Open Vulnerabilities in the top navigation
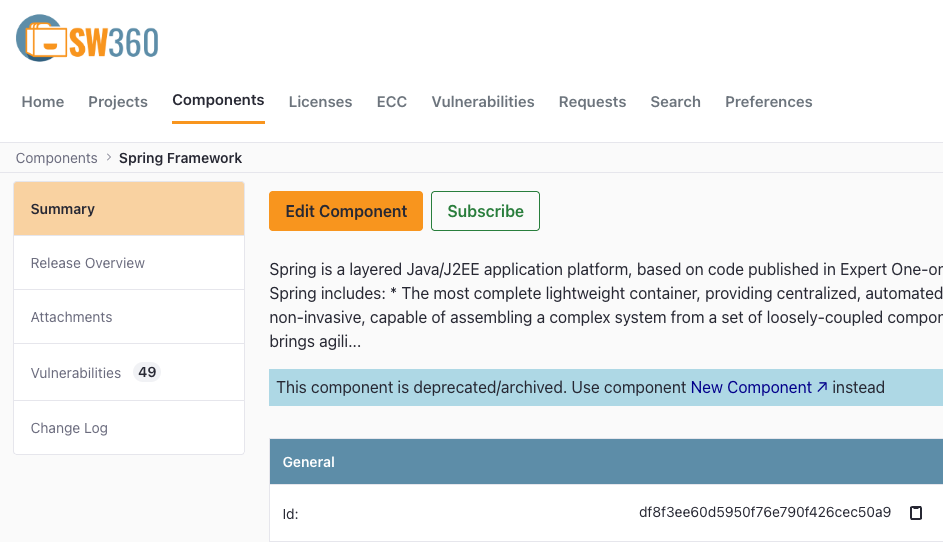The height and width of the screenshot is (542, 943). point(483,102)
